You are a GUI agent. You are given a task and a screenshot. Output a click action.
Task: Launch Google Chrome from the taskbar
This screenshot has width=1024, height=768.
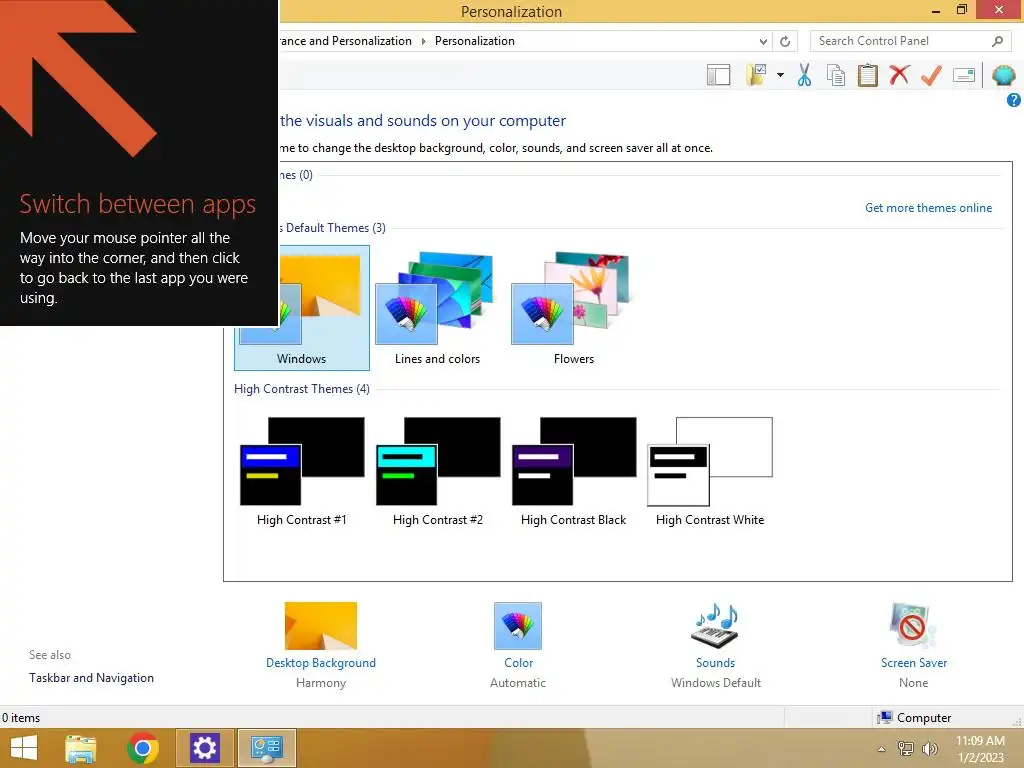[143, 748]
